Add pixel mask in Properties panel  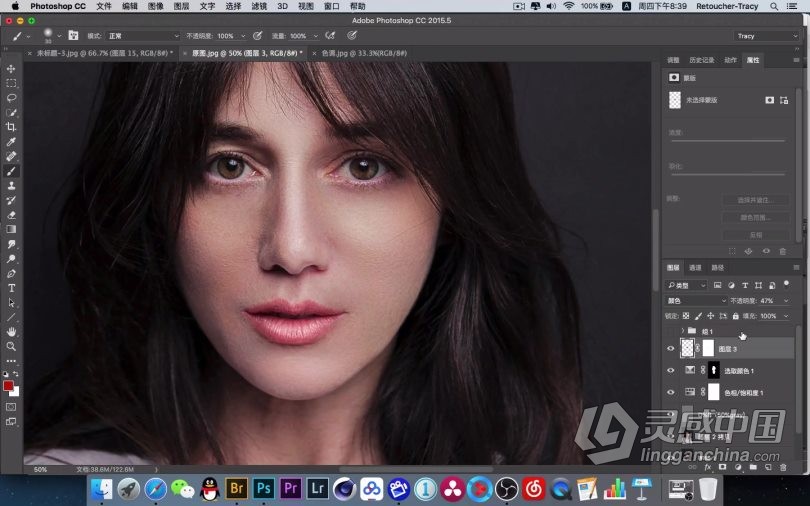tap(770, 100)
